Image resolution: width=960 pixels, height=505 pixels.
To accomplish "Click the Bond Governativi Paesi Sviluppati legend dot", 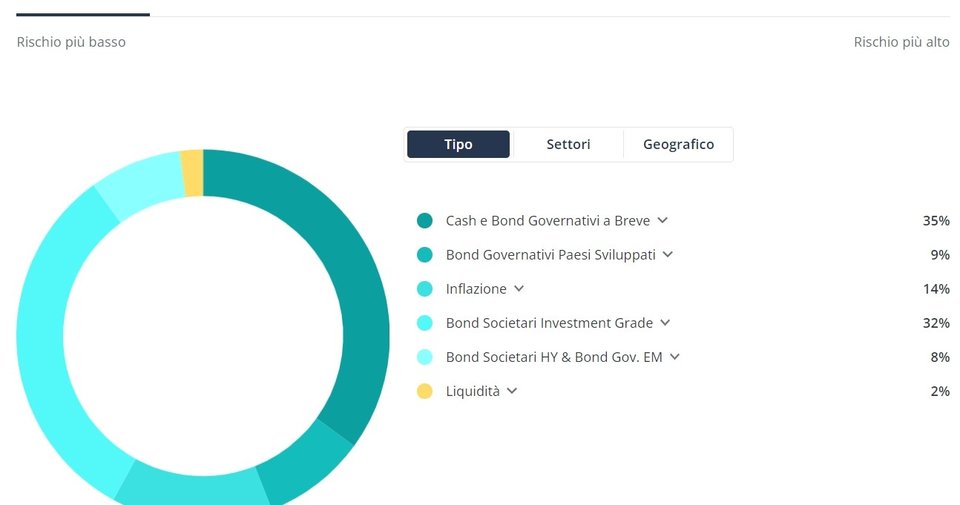I will click(424, 255).
